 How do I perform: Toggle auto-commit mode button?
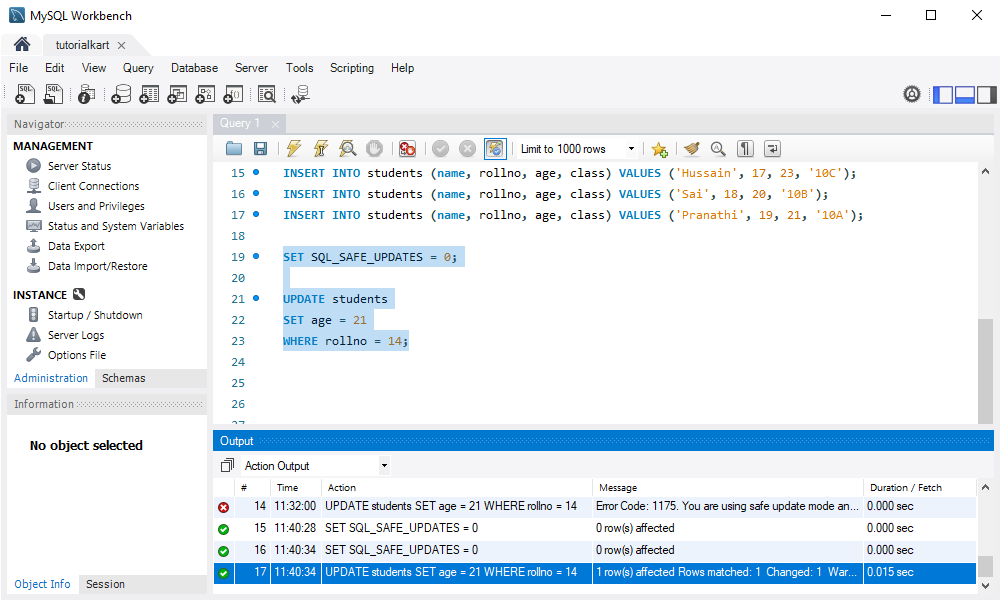495,149
